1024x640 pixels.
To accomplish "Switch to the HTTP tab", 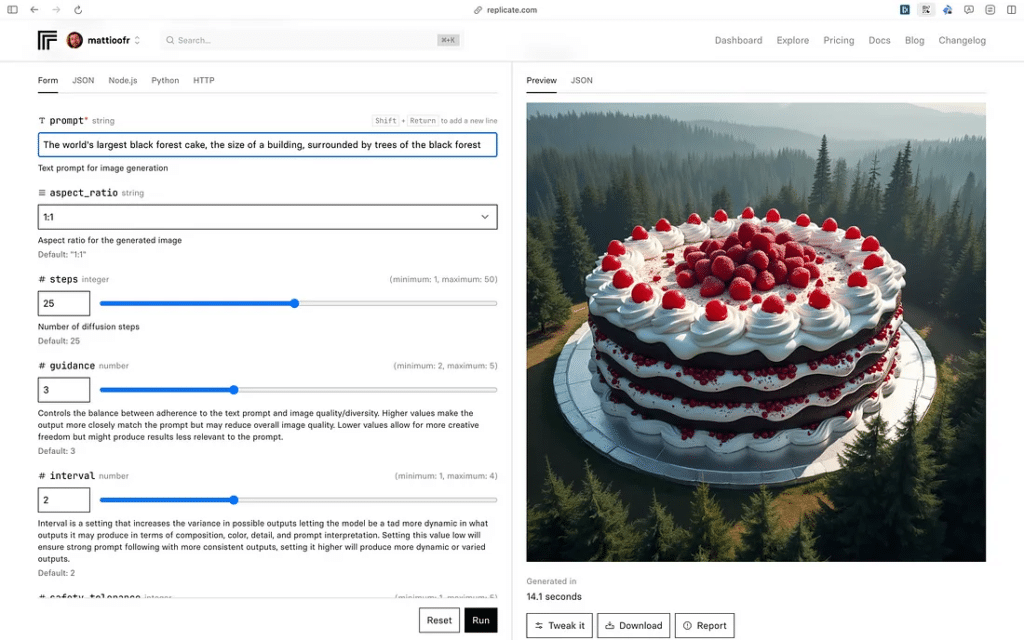I will click(x=204, y=80).
